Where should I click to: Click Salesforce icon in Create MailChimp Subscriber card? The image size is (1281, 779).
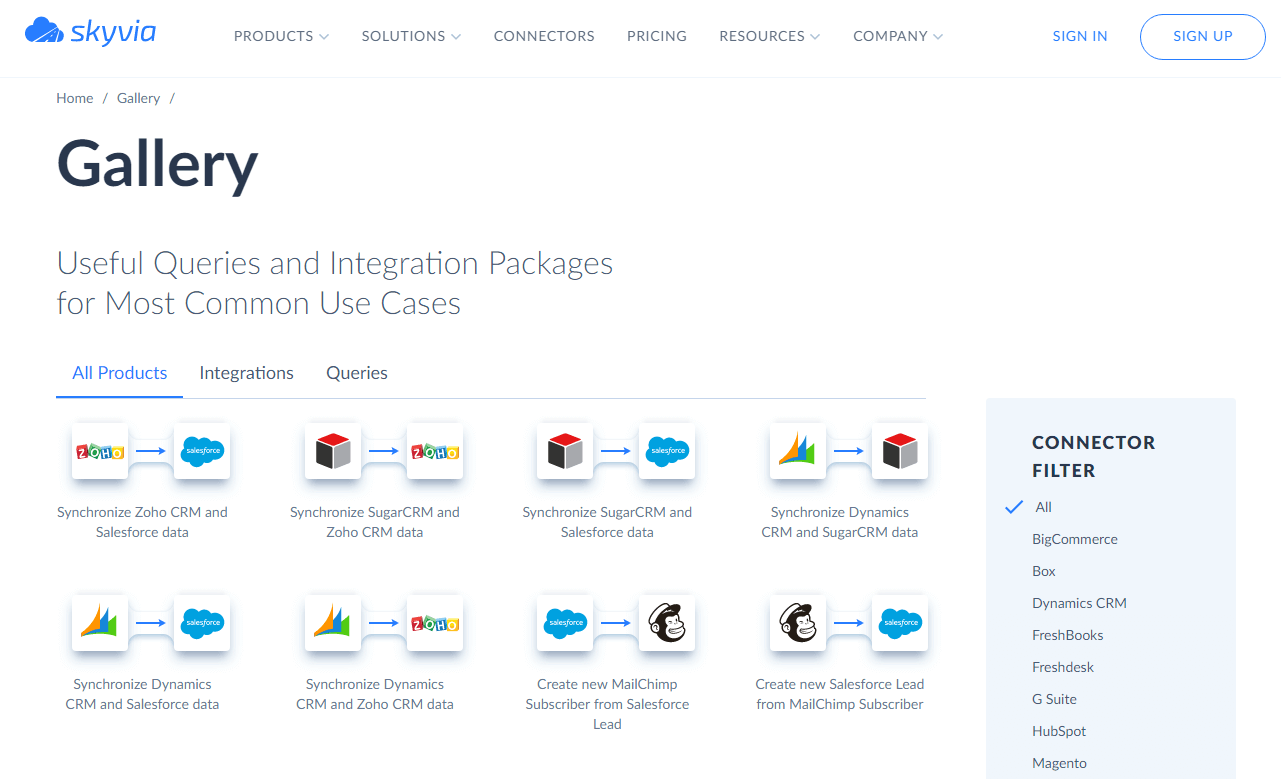565,623
